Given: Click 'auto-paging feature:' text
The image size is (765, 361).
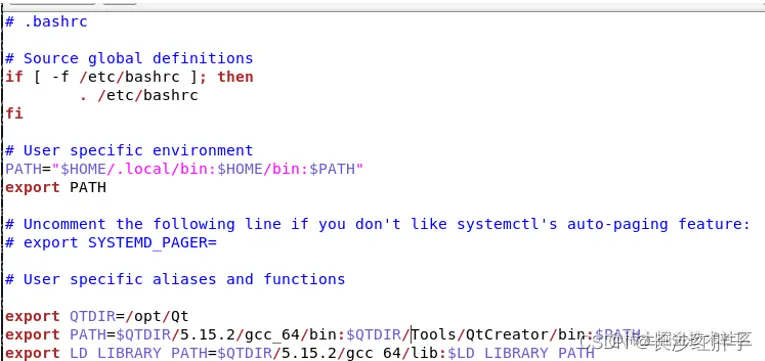Looking at the screenshot, I should coord(658,224).
